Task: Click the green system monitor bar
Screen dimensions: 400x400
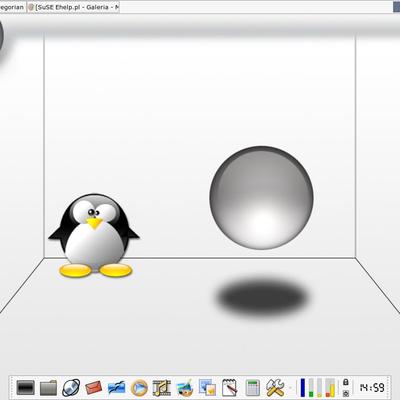Action: 311,388
